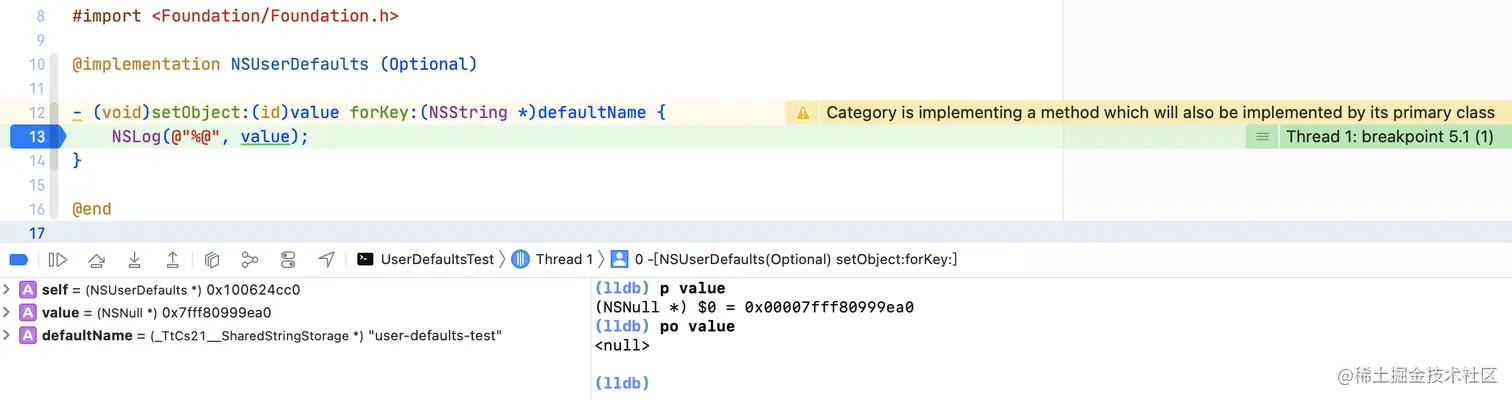Click the purple A icon beside value
Image resolution: width=1512 pixels, height=400 pixels.
tap(28, 313)
